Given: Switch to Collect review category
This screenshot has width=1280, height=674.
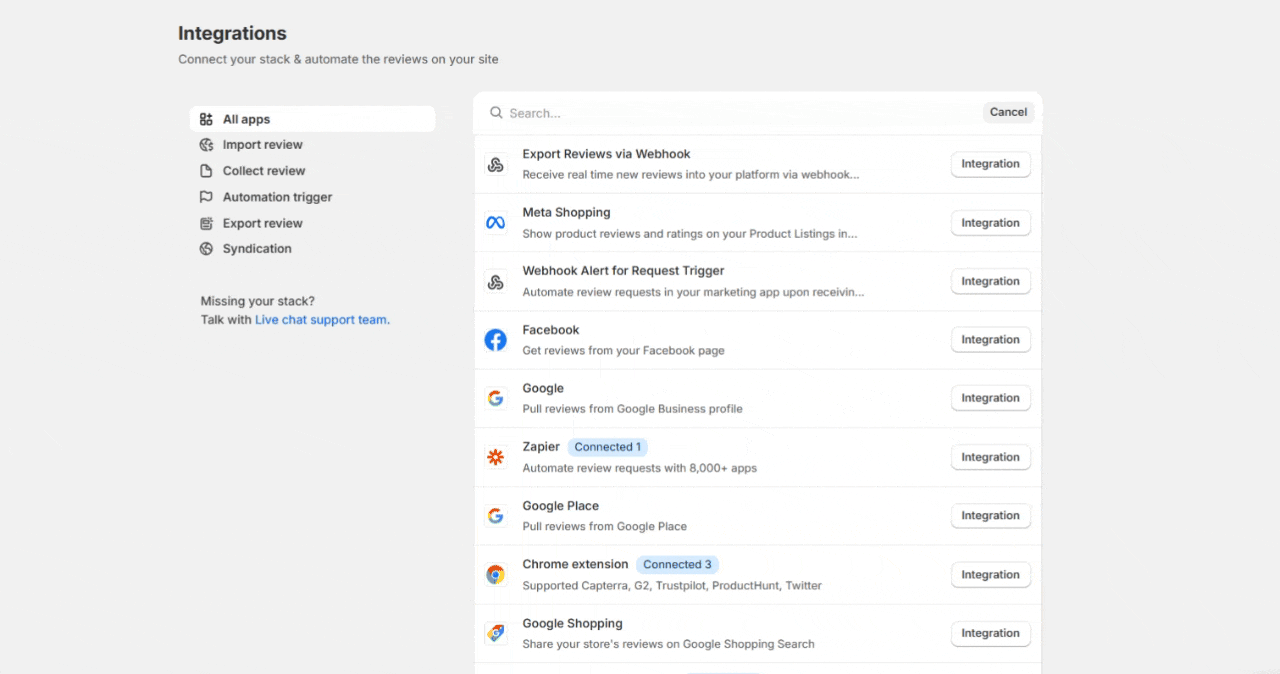Looking at the screenshot, I should click(264, 171).
